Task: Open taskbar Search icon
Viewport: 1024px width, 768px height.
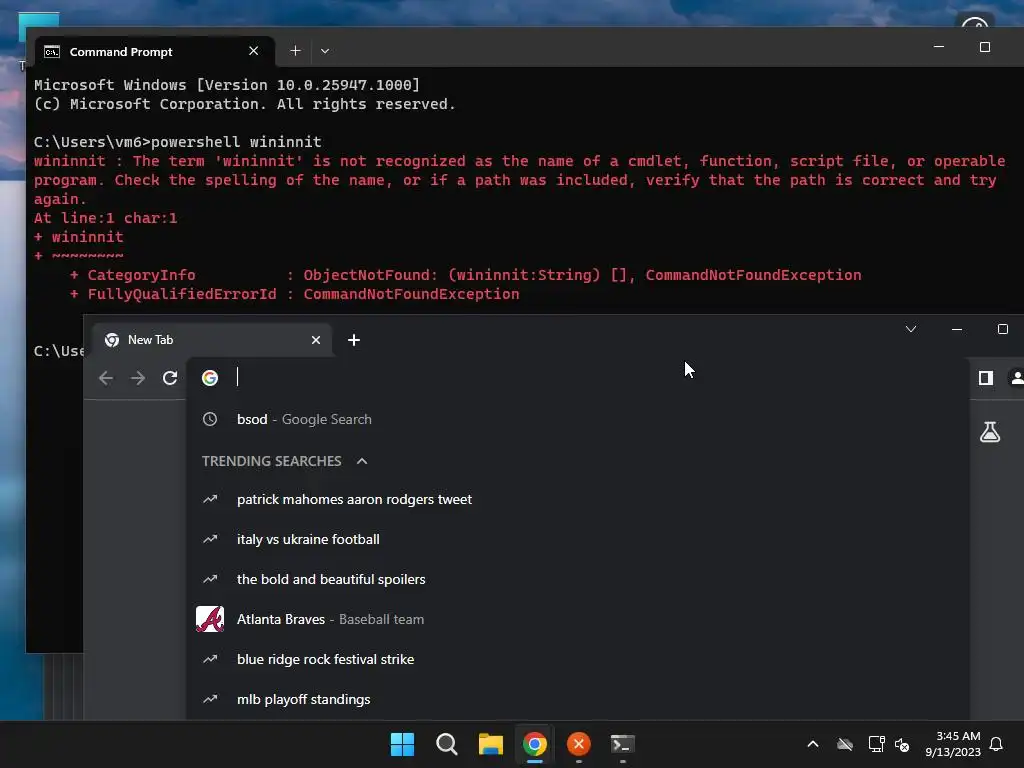Action: point(447,744)
